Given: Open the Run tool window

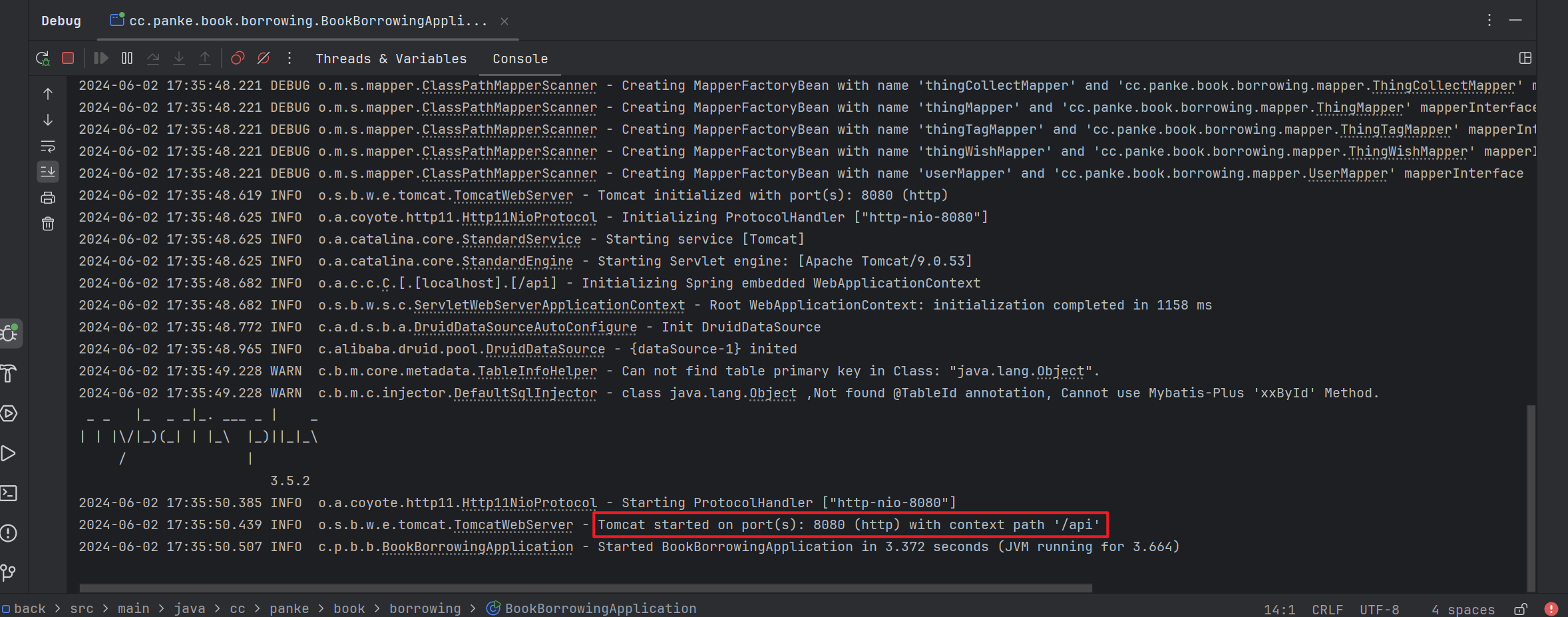Looking at the screenshot, I should pyautogui.click(x=9, y=453).
